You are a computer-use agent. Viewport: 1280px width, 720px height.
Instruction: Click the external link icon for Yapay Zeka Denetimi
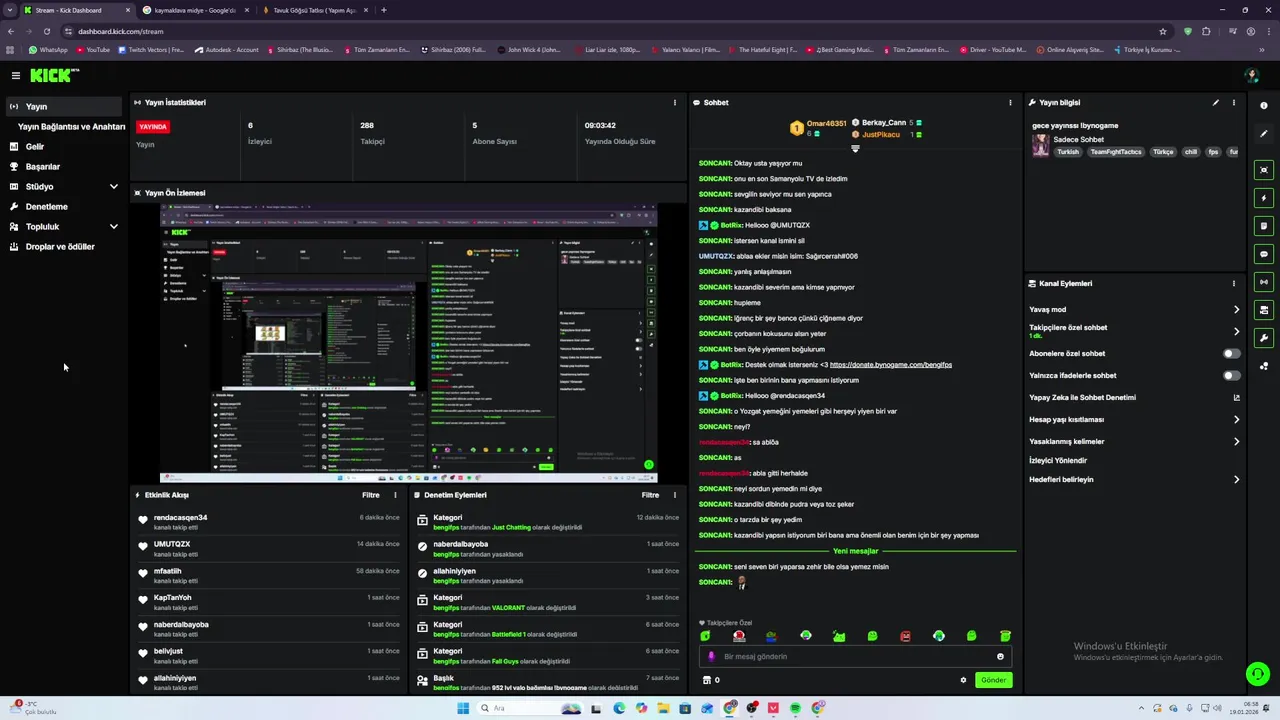[1236, 397]
